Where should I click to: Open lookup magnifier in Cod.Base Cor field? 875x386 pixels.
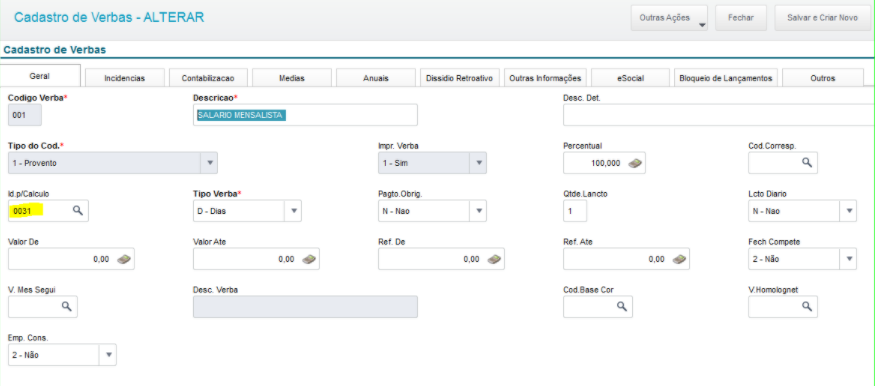[622, 306]
